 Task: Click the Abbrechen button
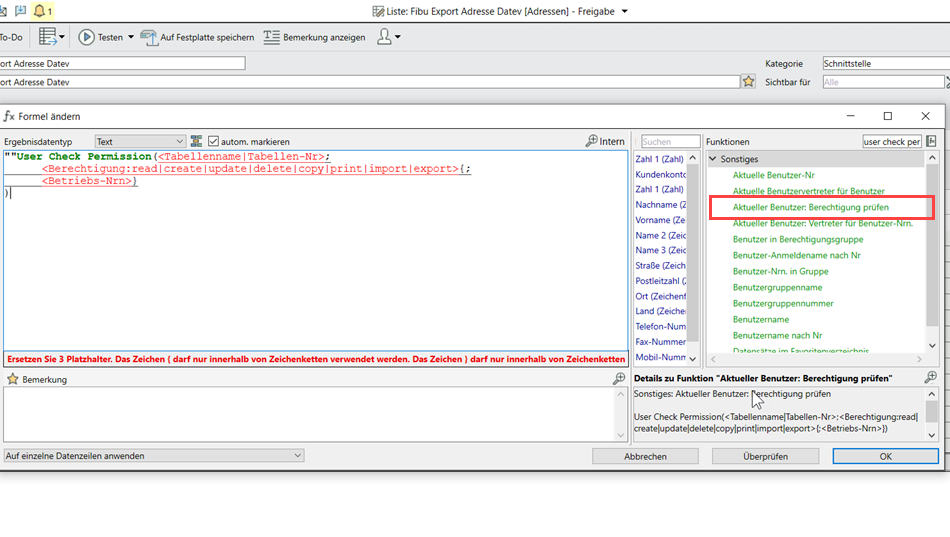(645, 456)
